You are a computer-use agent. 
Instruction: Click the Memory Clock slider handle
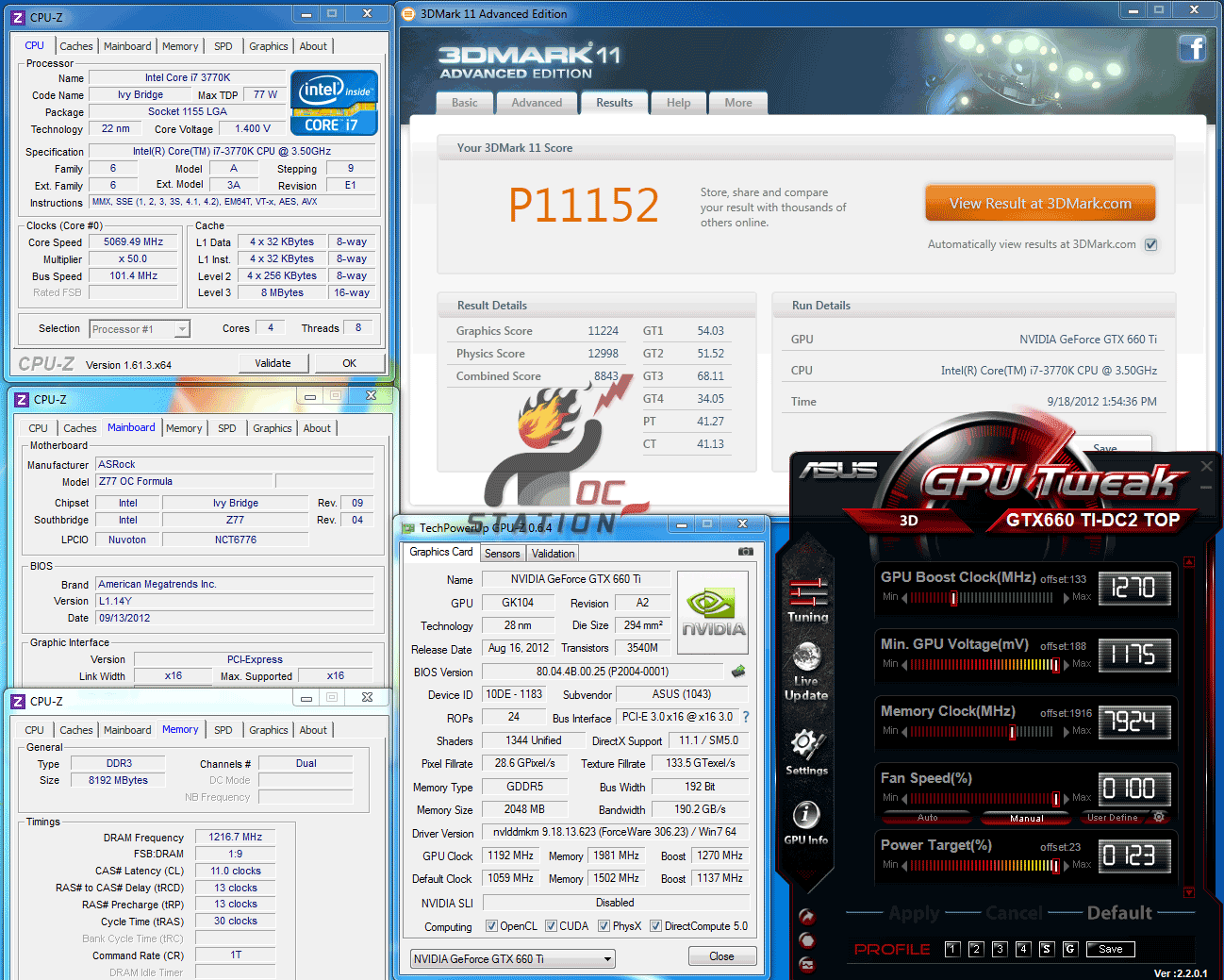coord(1013,732)
